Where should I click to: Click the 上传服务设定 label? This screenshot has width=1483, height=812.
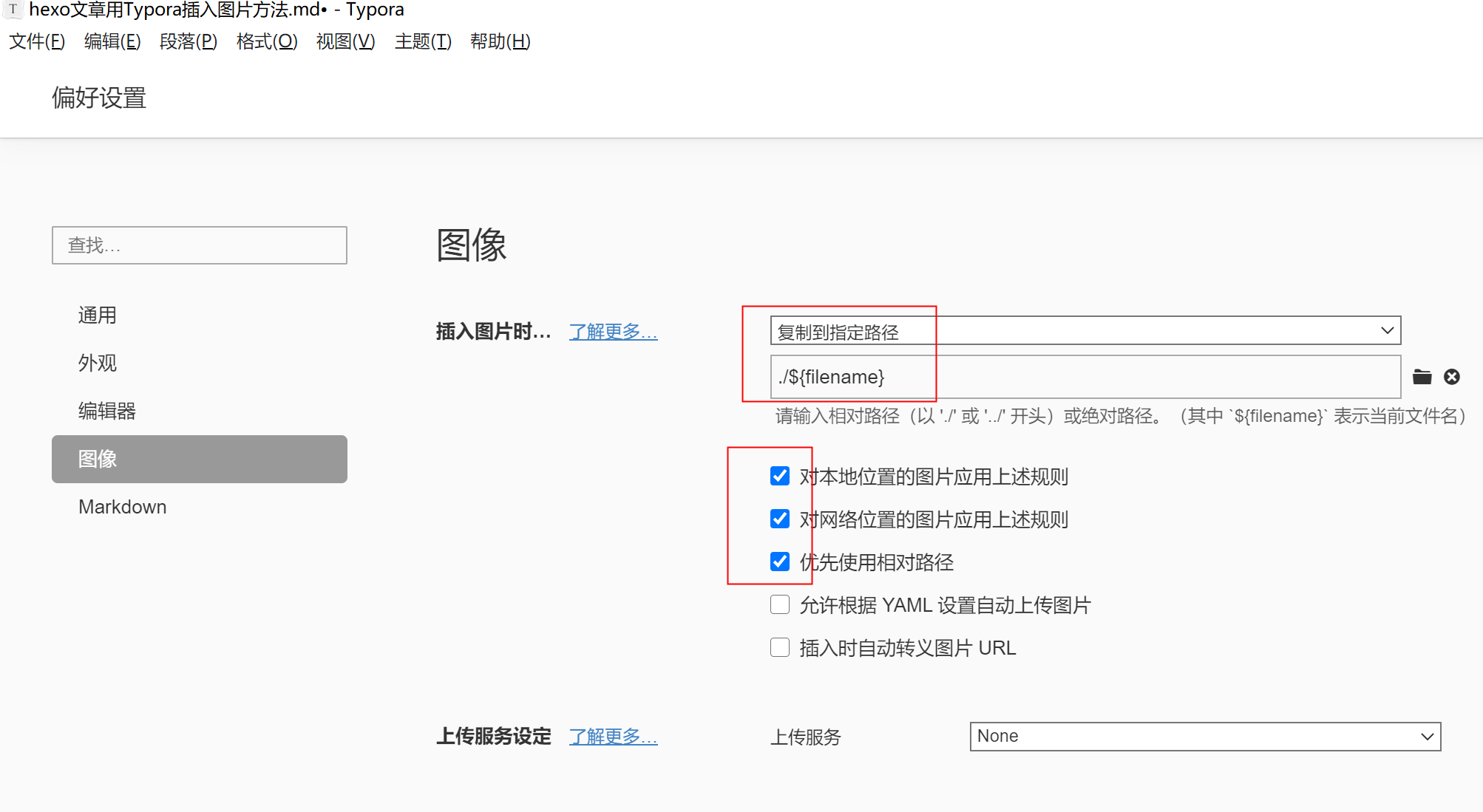coord(494,737)
